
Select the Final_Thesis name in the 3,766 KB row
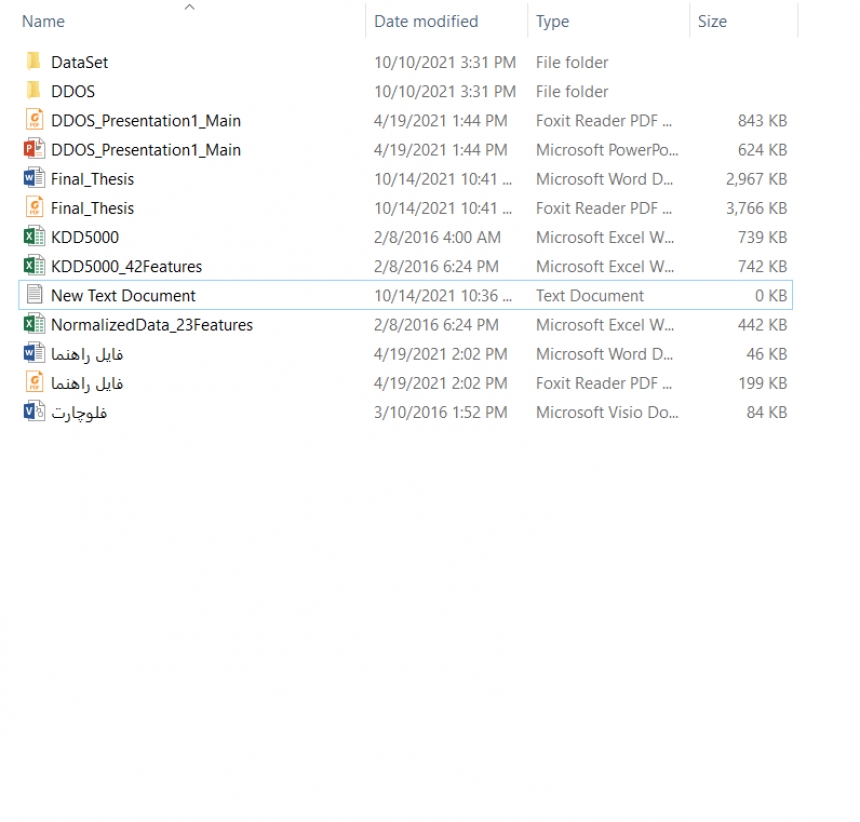[92, 208]
